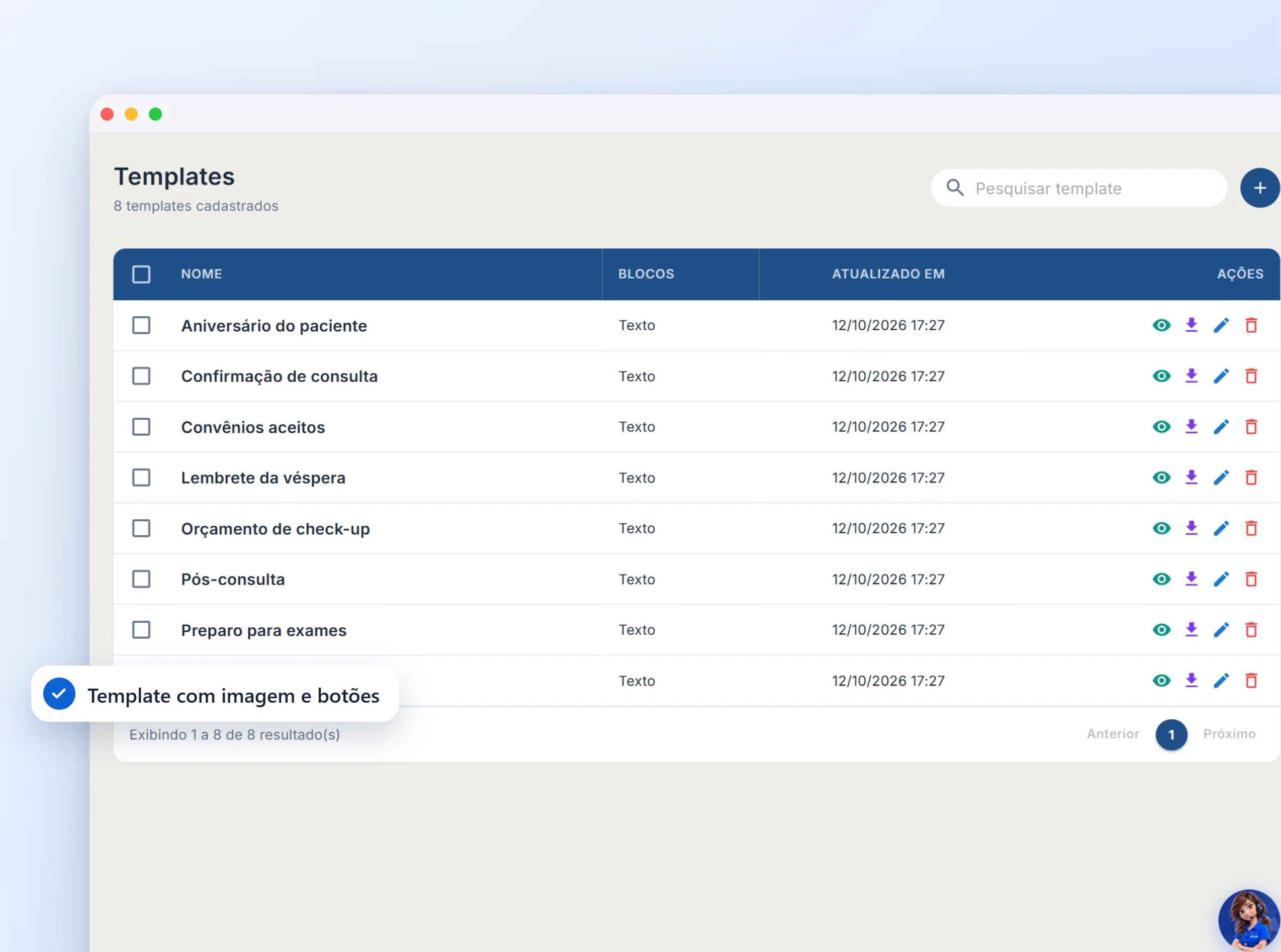The image size is (1281, 952).
Task: Sort by the ATUALIZADO EM column header
Action: (888, 274)
